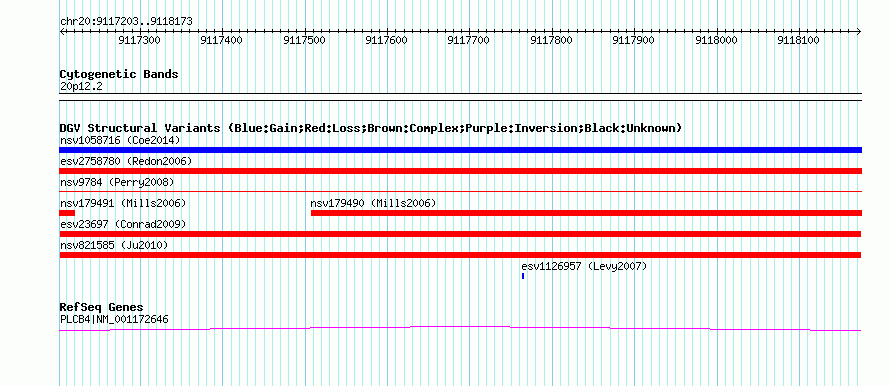Screen dimensions: 890x386
Task: Click the thin red nsv9784 variant line
Action: (x=460, y=192)
